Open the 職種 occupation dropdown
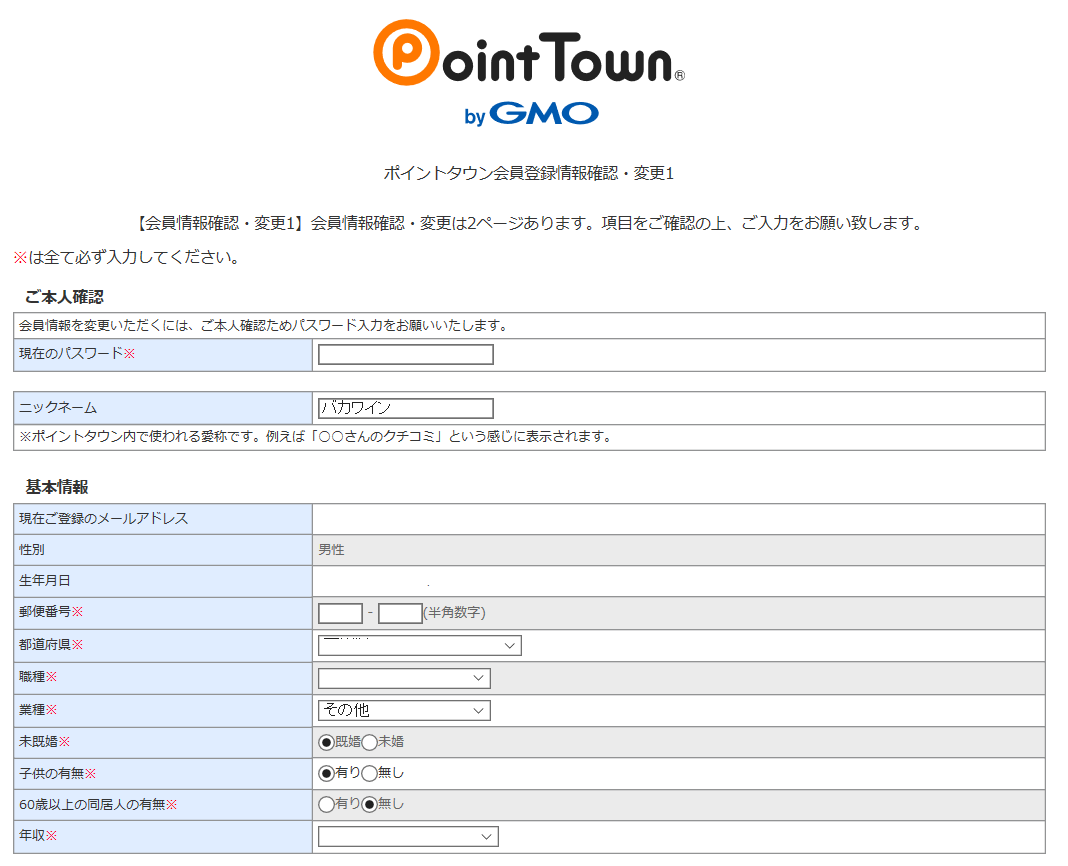The width and height of the screenshot is (1068, 866). pos(404,678)
